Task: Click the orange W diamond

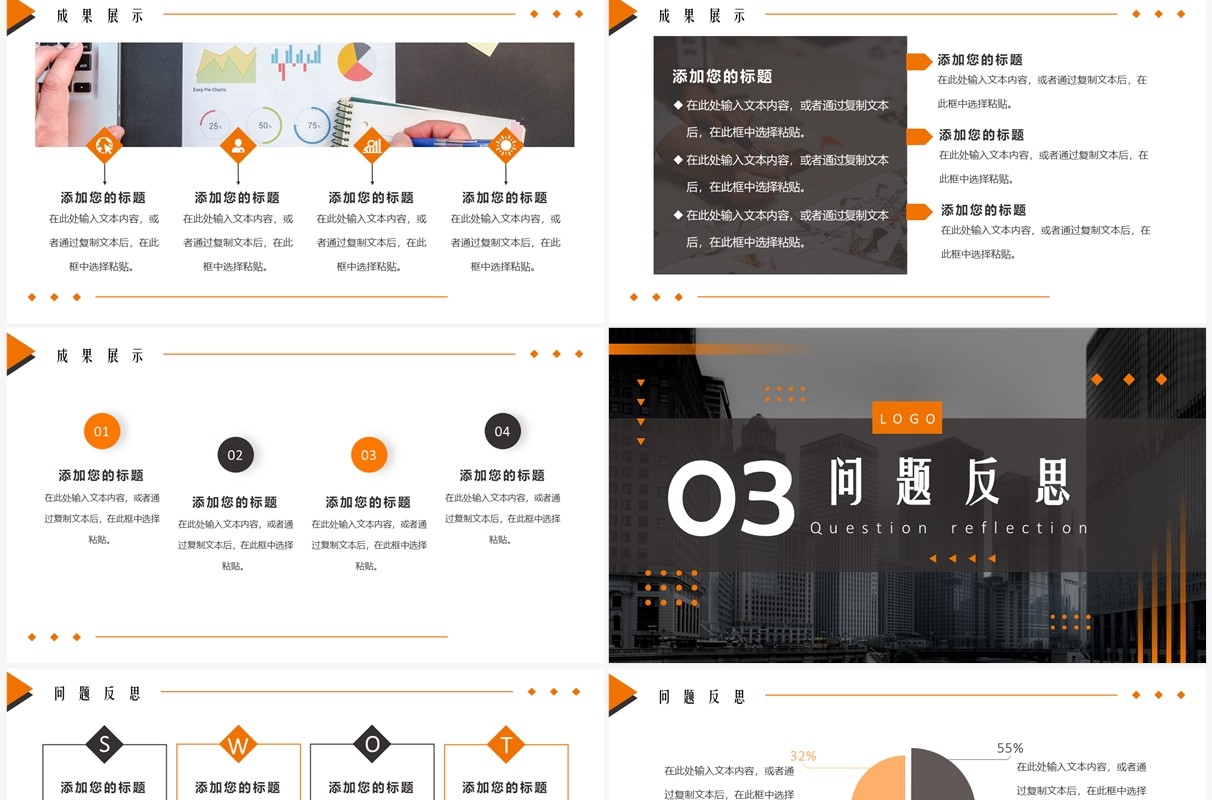Action: point(238,745)
